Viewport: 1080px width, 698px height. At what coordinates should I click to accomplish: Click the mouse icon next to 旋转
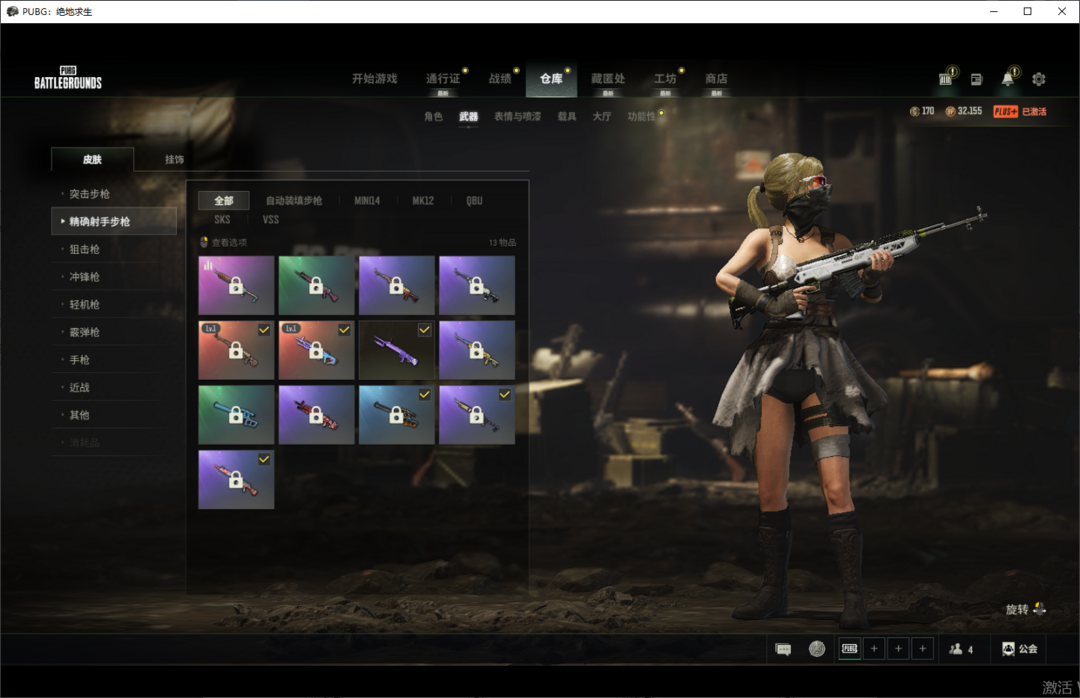(x=1039, y=608)
